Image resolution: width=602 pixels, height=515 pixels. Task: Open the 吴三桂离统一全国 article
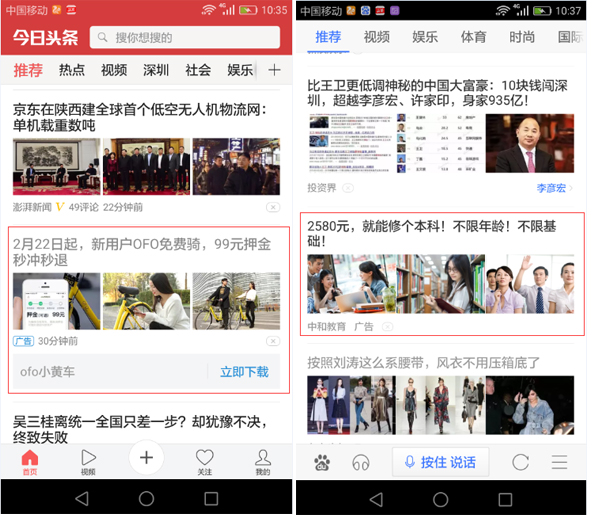point(140,429)
